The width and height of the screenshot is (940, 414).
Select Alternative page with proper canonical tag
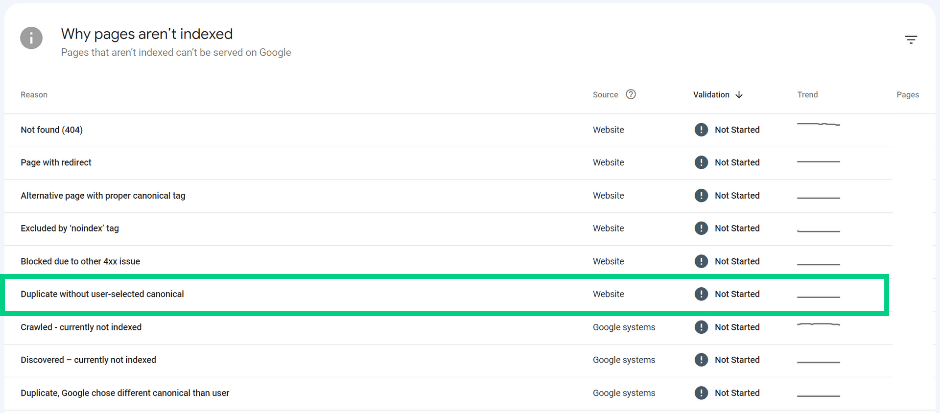(103, 196)
